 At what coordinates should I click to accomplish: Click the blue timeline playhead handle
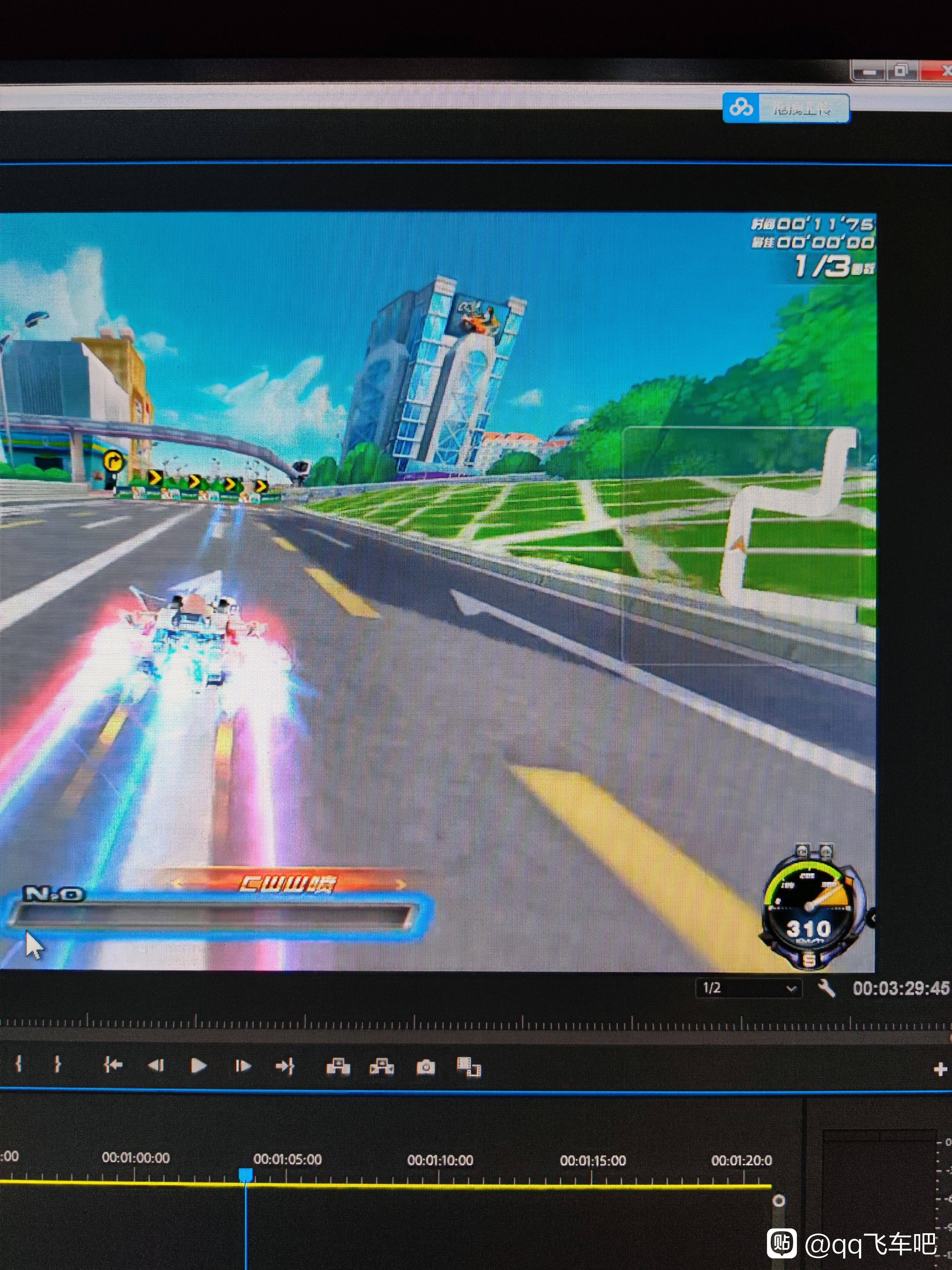[246, 1175]
